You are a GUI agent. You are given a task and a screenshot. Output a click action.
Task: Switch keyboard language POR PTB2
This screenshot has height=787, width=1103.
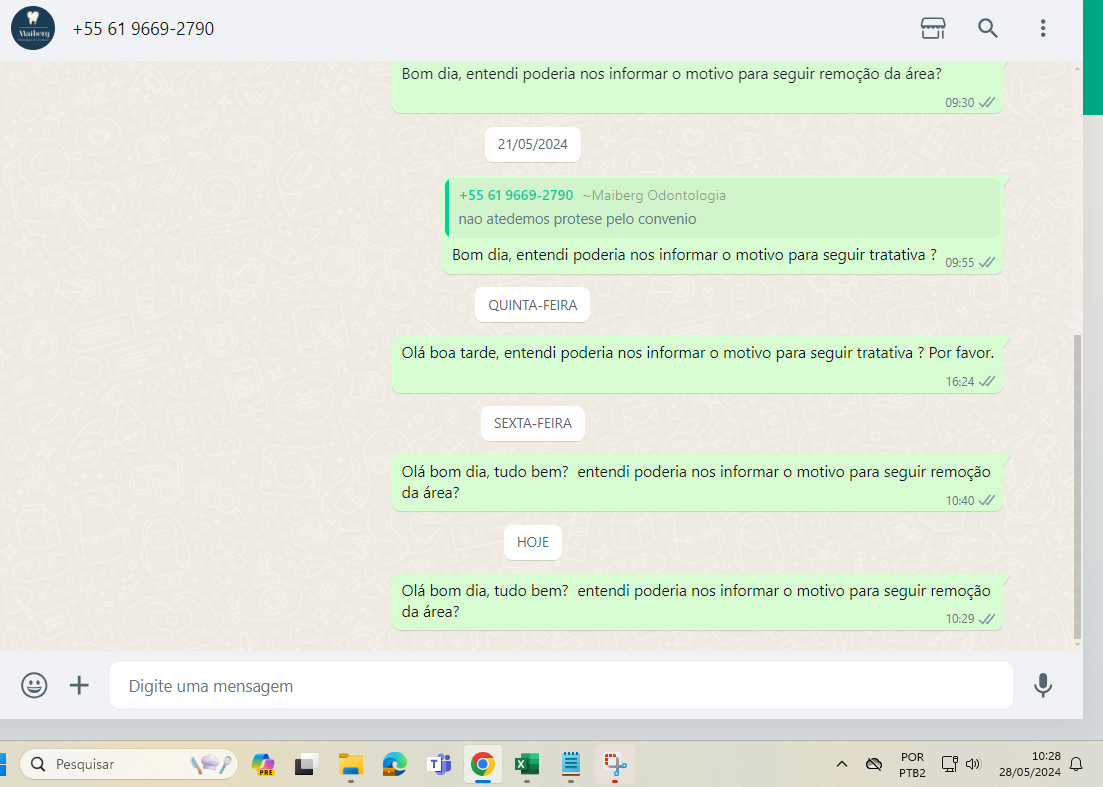pyautogui.click(x=912, y=765)
